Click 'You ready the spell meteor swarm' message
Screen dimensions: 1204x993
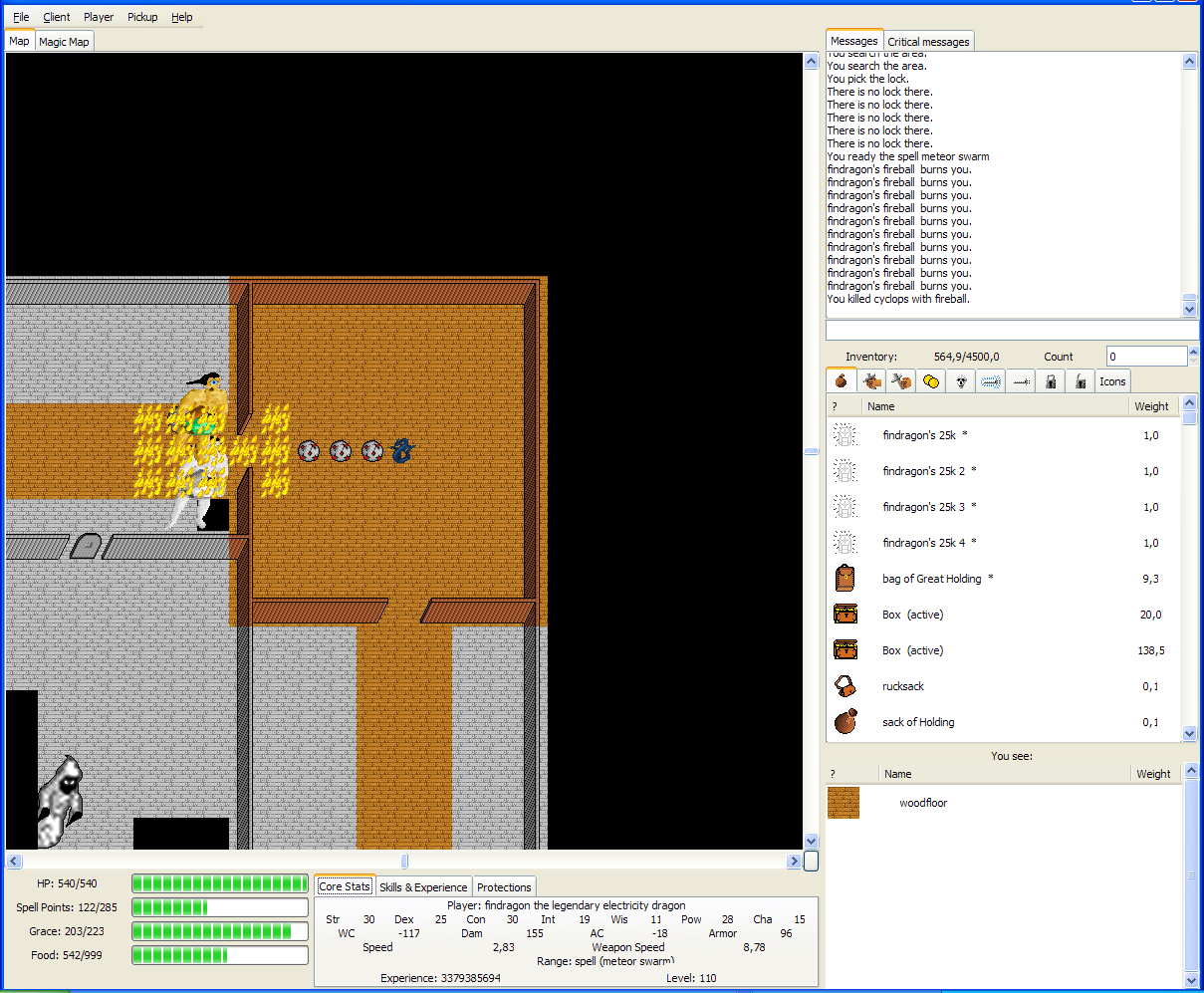click(x=908, y=156)
